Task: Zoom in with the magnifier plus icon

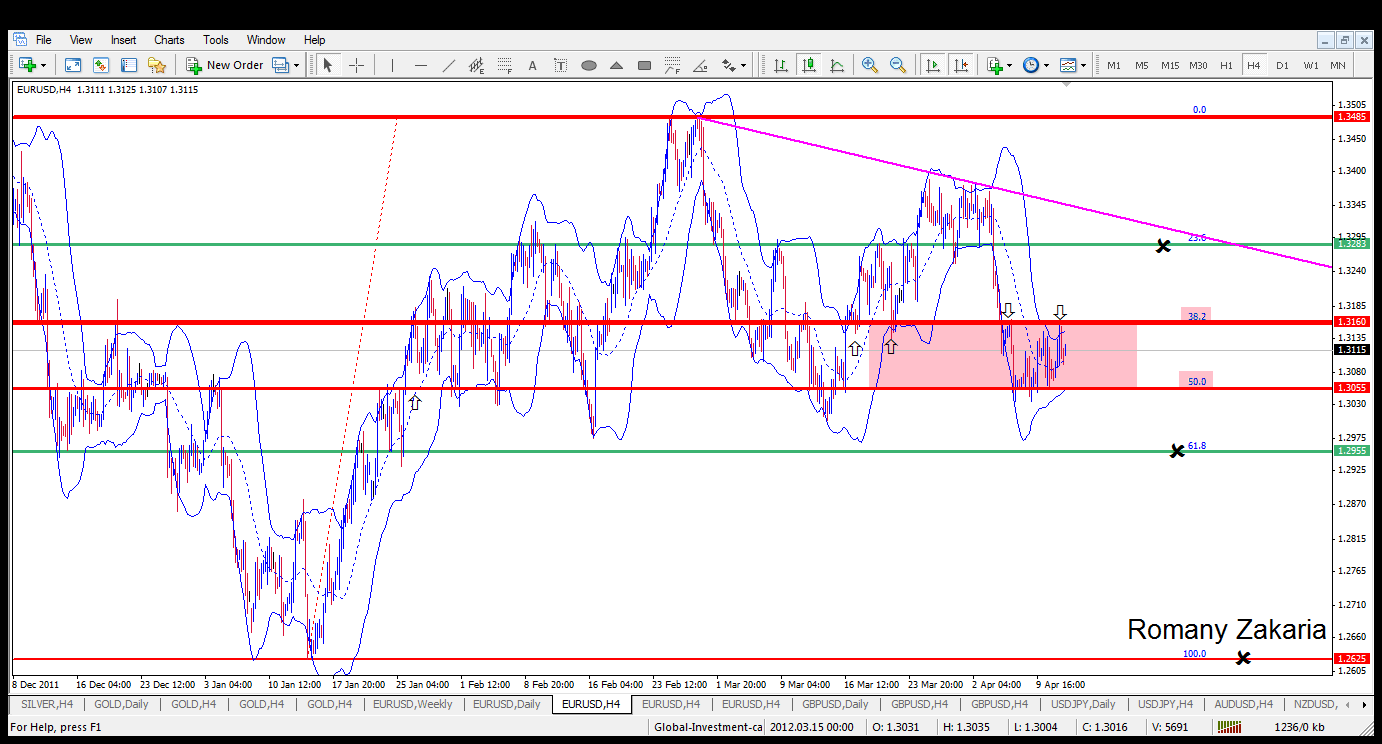Action: (870, 65)
